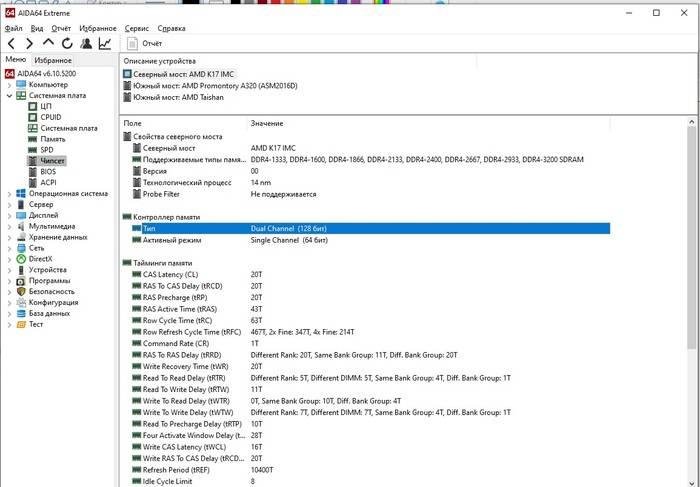Select the BIOS icon in tree
Screen dimensions: 700x487
33,172
